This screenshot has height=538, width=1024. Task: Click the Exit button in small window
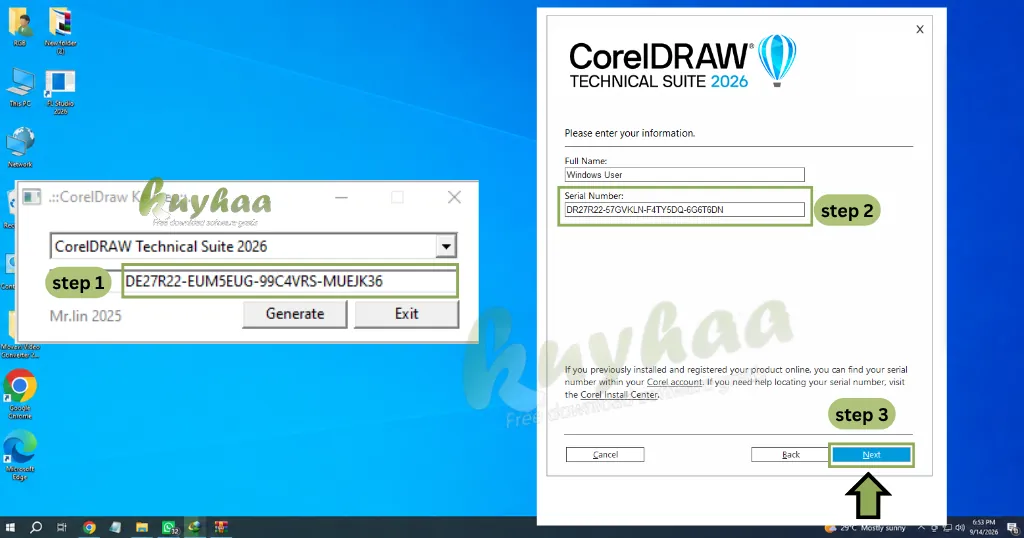[406, 314]
